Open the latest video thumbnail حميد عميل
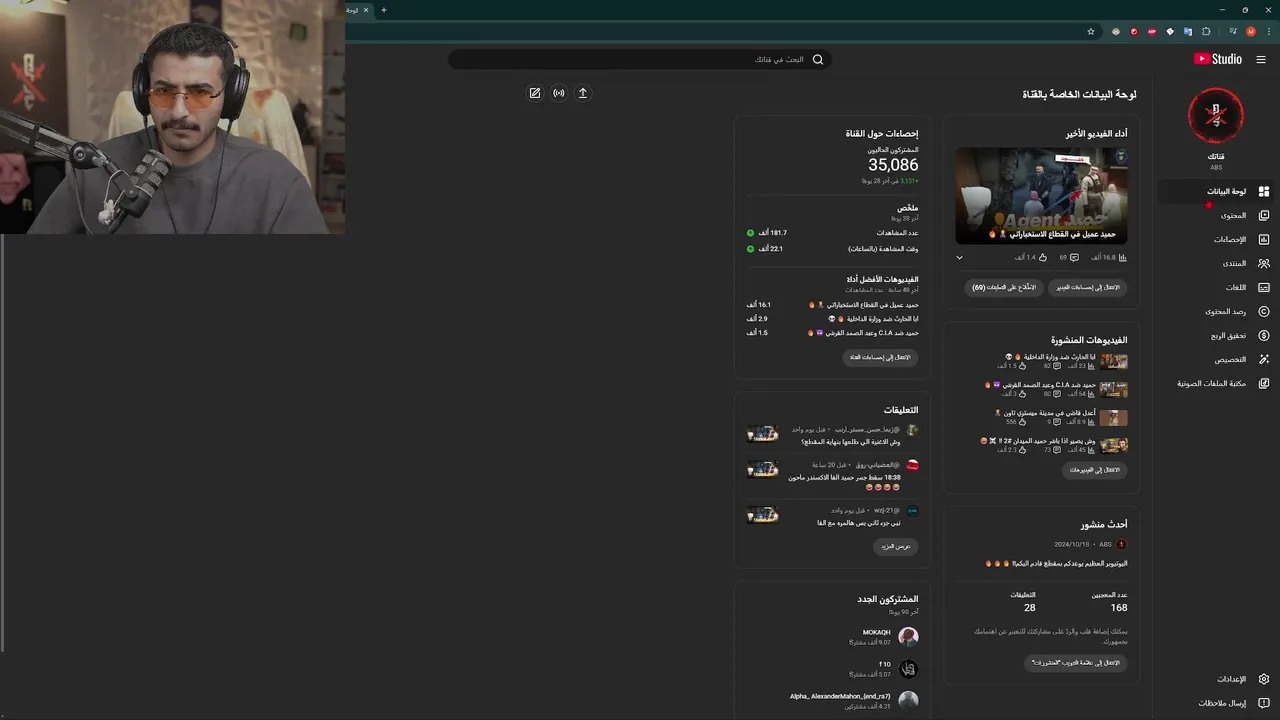1280x720 pixels. tap(1041, 195)
